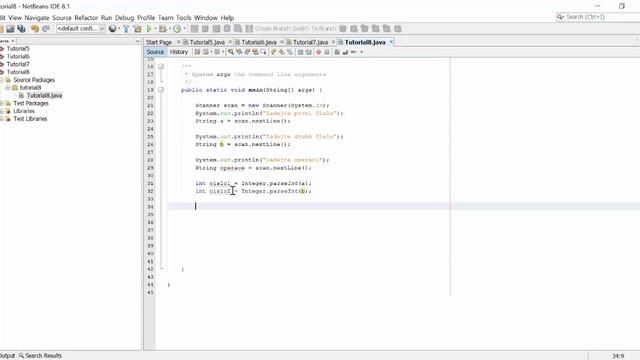Click the search magnifier icon in top right

tap(560, 17)
